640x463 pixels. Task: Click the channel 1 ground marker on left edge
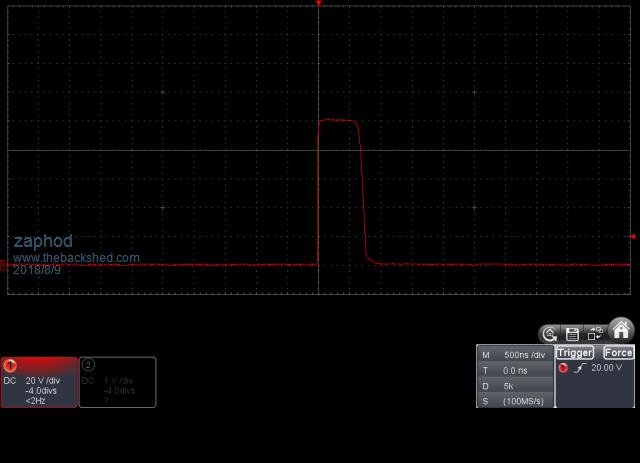pyautogui.click(x=3, y=265)
